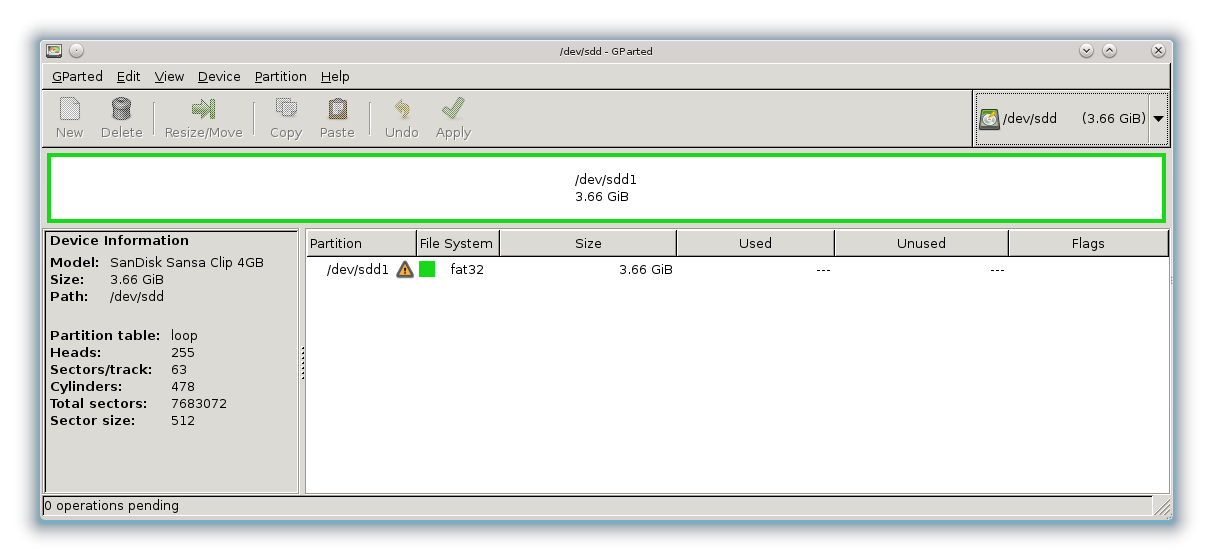Click the New partition toolbar icon
The width and height of the screenshot is (1213, 560).
(x=69, y=109)
